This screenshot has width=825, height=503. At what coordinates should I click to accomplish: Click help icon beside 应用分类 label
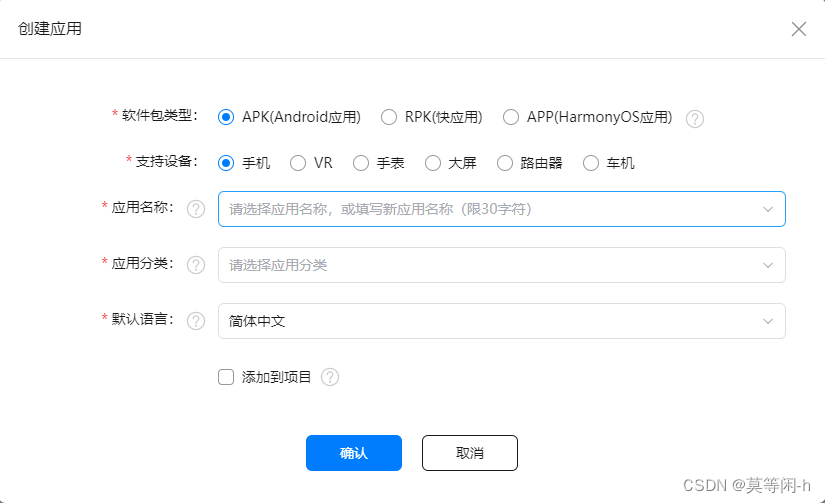[196, 265]
